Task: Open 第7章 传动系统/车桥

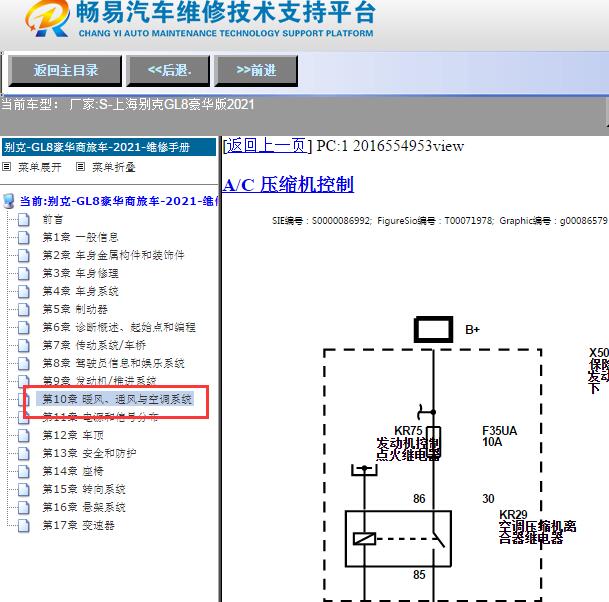Action: click(94, 345)
